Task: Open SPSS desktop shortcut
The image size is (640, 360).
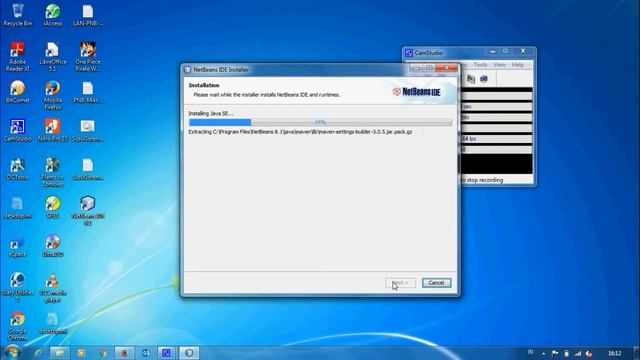Action: pyautogui.click(x=53, y=207)
